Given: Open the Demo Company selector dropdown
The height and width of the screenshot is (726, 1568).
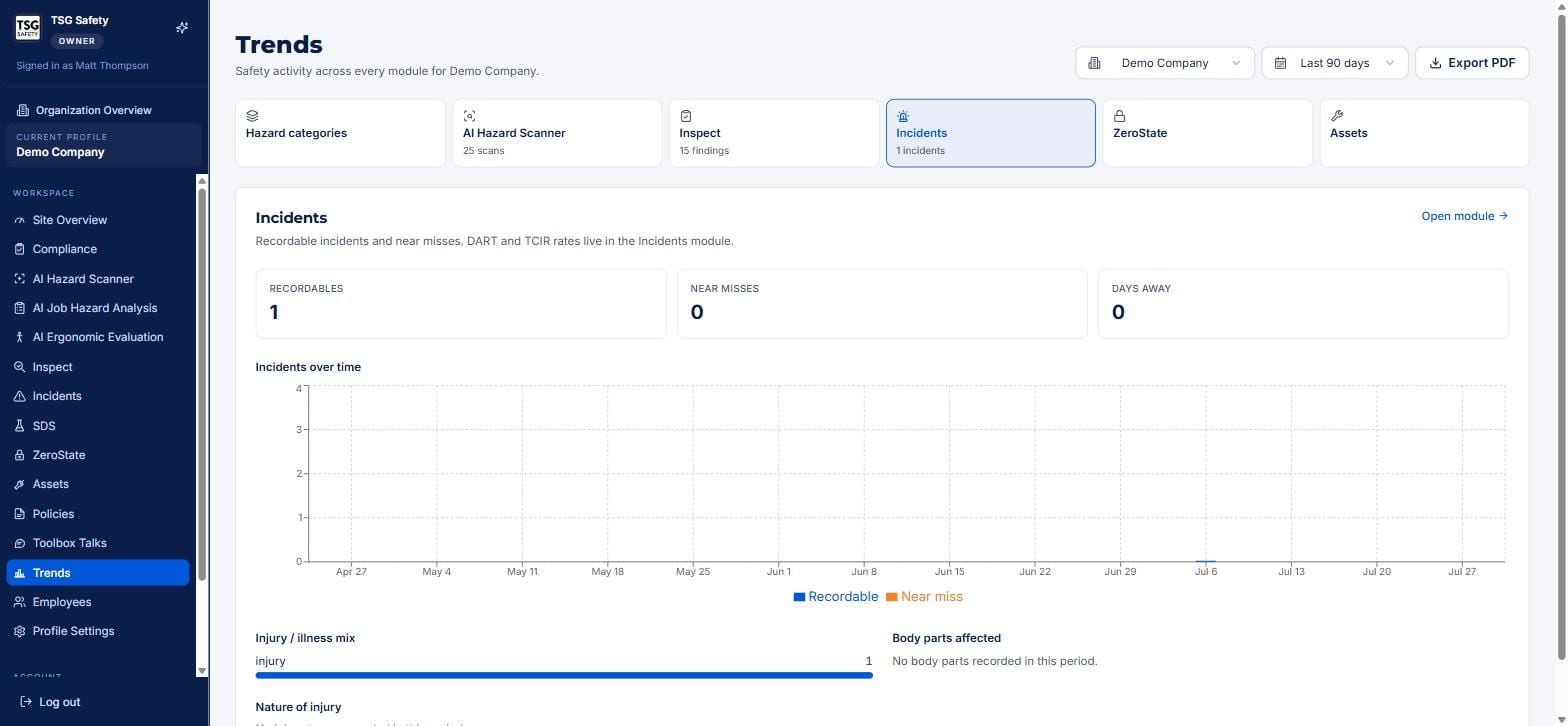Looking at the screenshot, I should (1165, 63).
